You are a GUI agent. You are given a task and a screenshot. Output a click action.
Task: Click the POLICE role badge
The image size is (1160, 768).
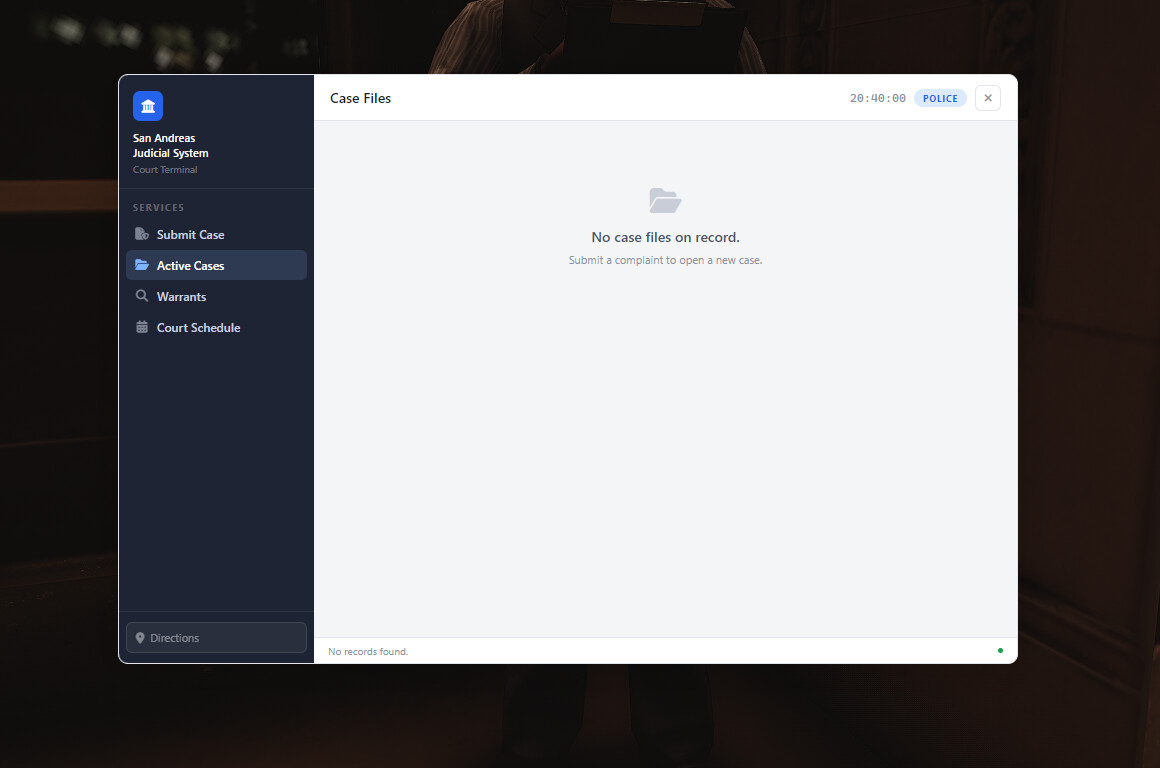[x=940, y=98]
